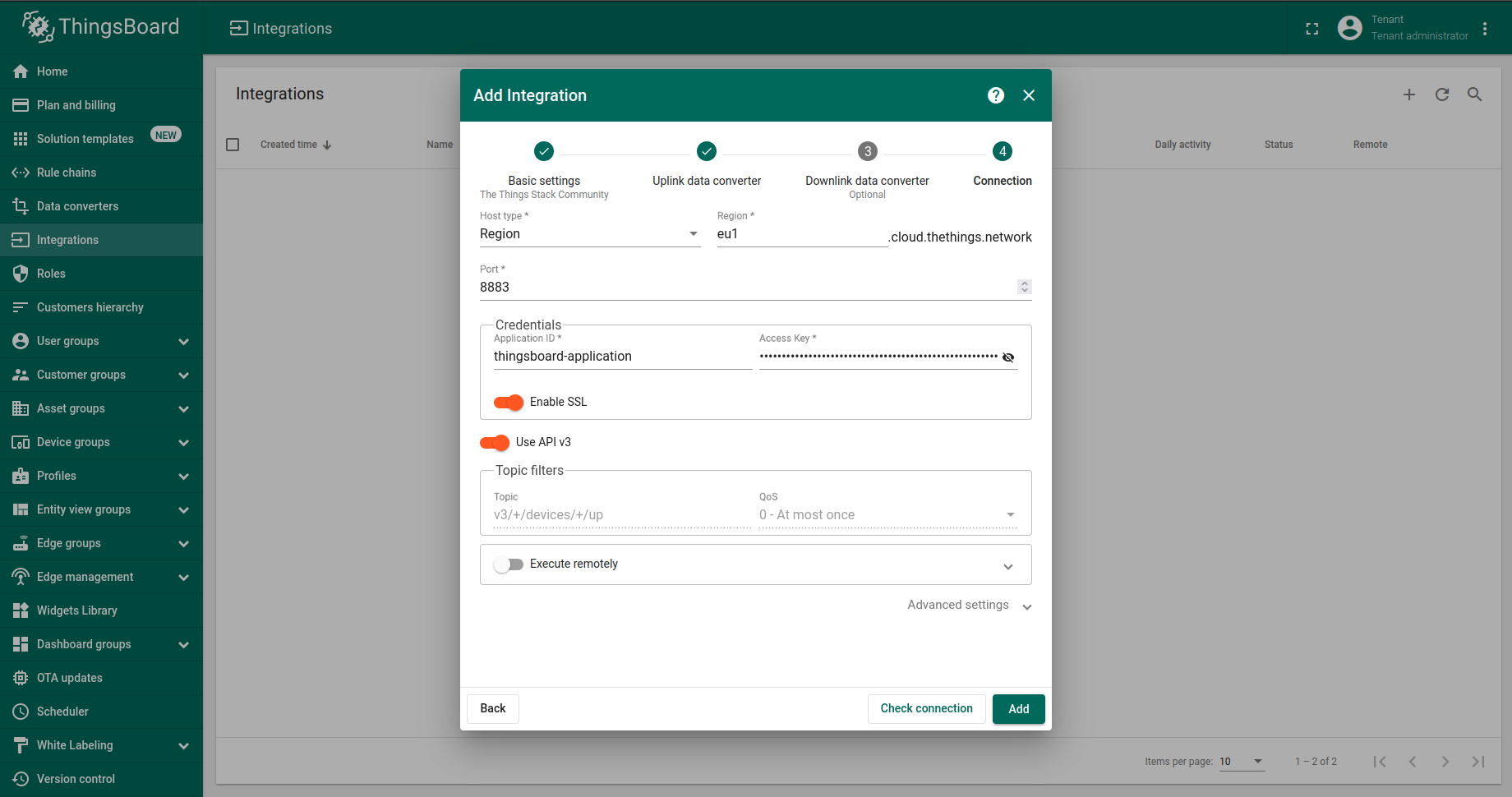
Task: Expand the Advanced settings section
Action: 969,606
